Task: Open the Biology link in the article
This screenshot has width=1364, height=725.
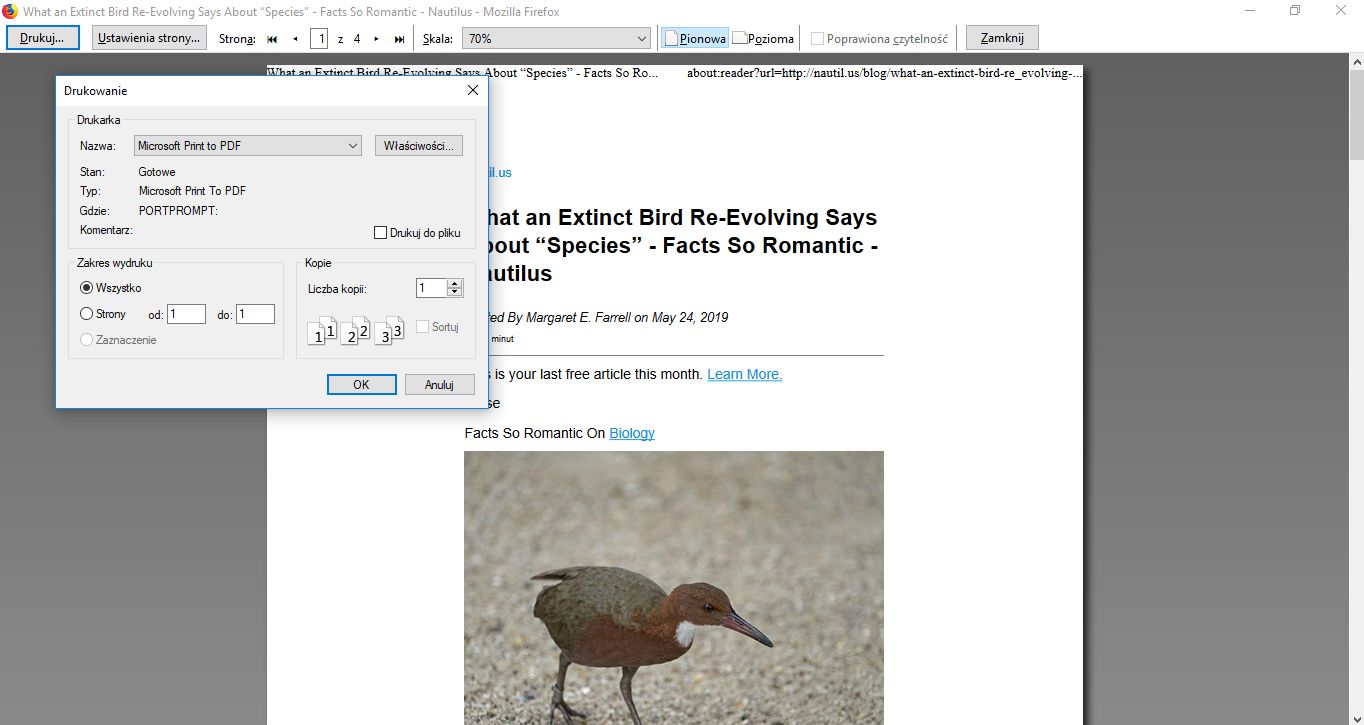Action: coord(632,433)
